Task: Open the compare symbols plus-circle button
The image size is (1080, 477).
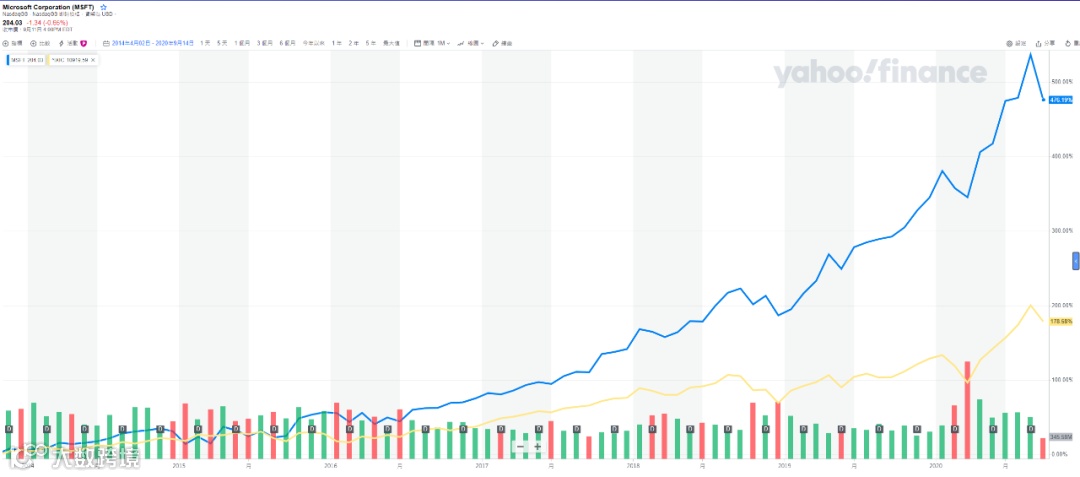Action: tap(40, 43)
